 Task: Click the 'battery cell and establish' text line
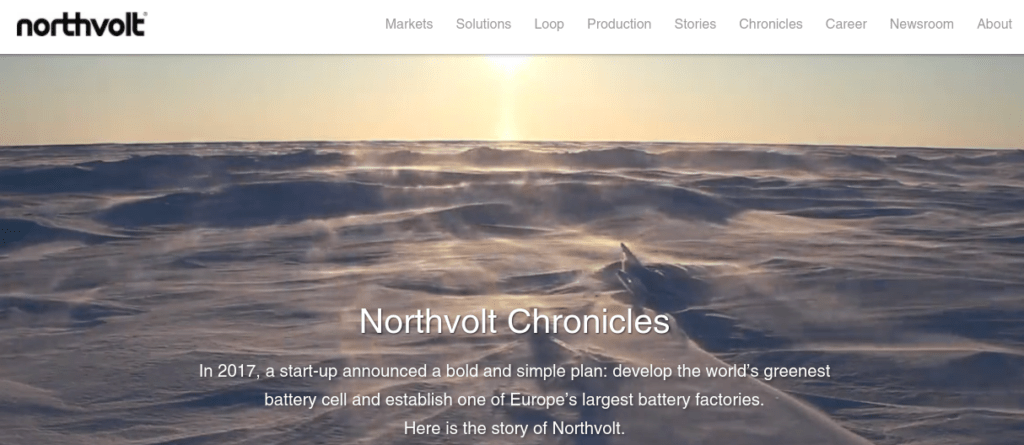pyautogui.click(x=514, y=400)
